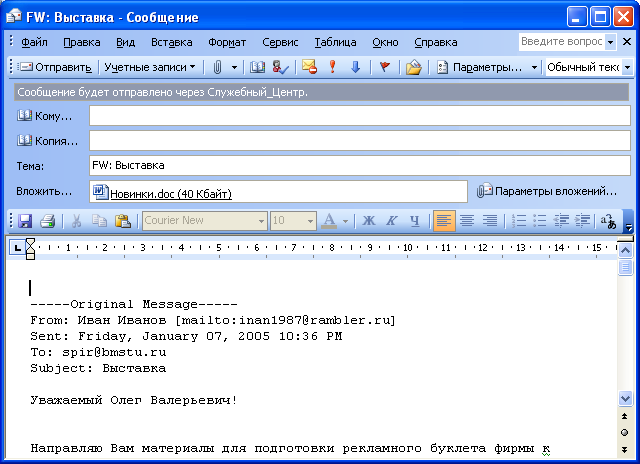Toggle italic К formatting
This screenshot has height=464, width=640.
pyautogui.click(x=391, y=221)
